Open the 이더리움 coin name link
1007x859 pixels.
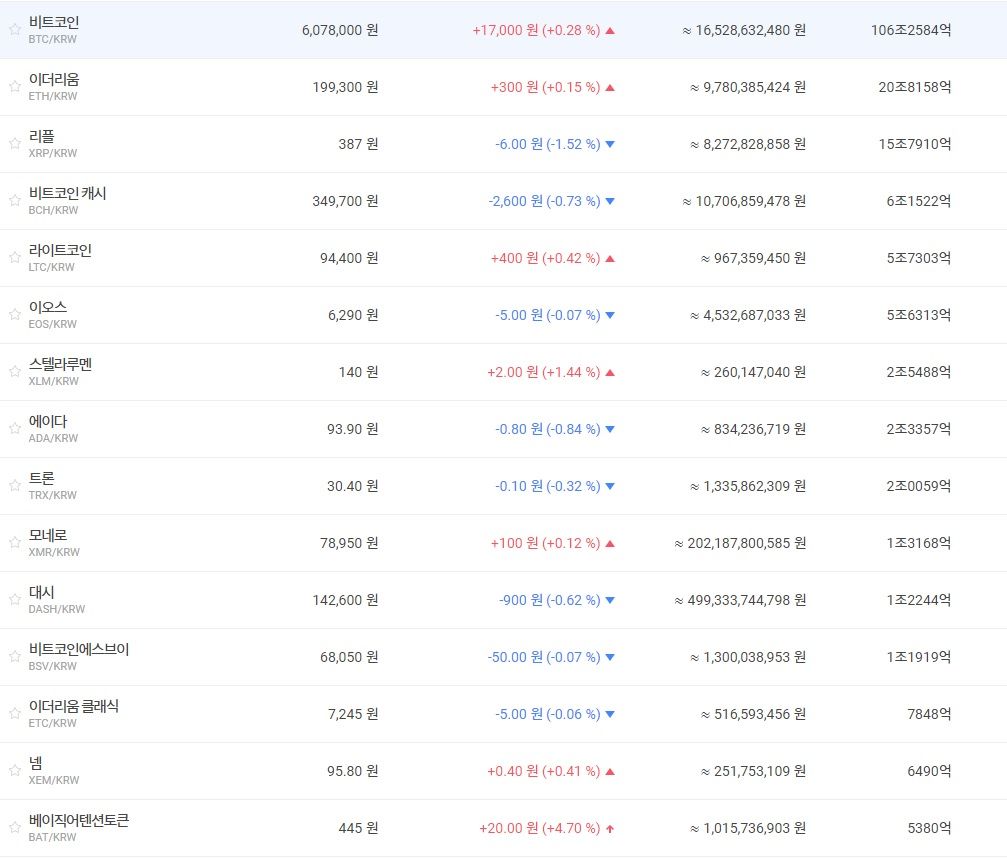[x=54, y=79]
